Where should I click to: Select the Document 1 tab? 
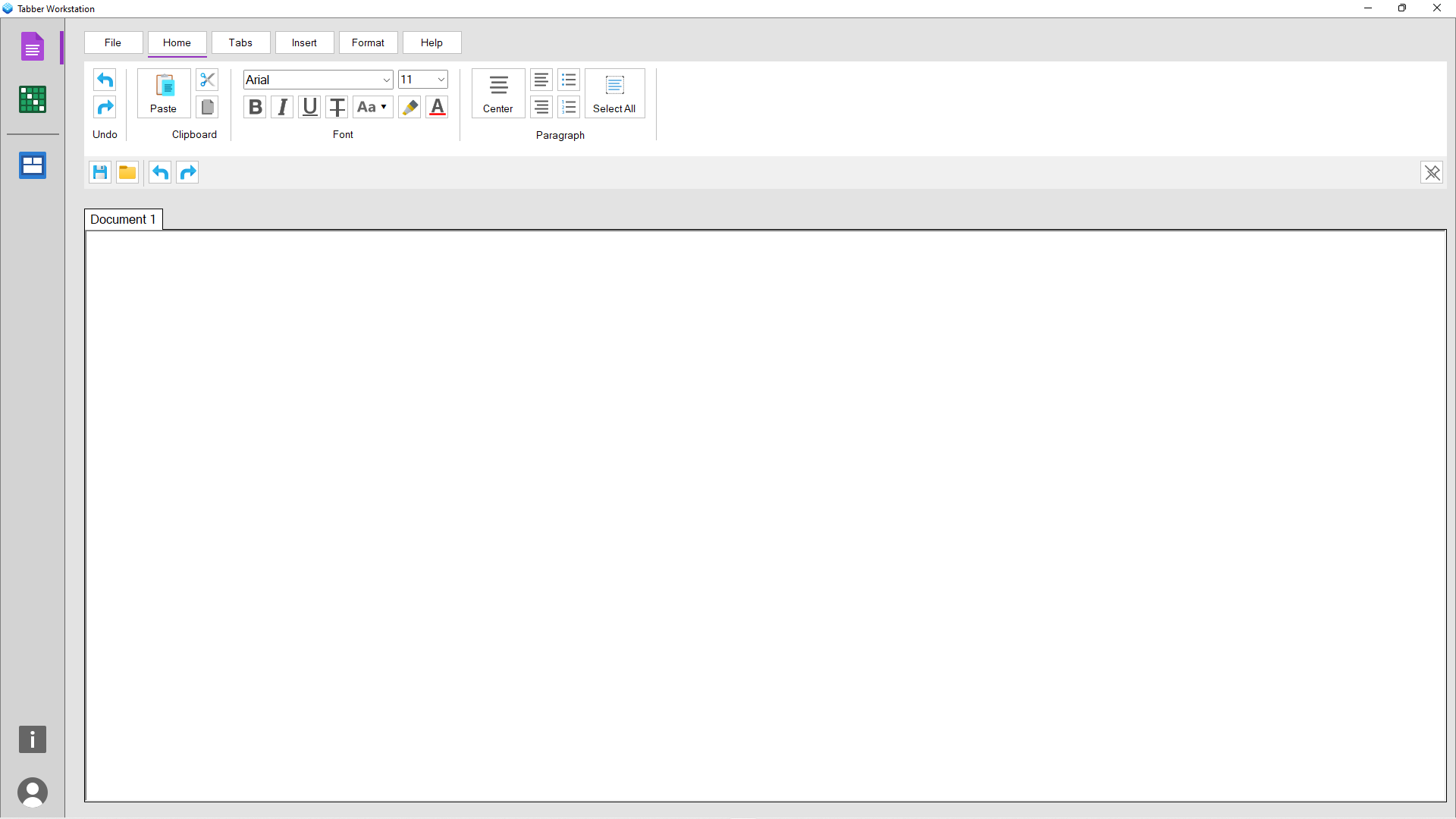123,219
